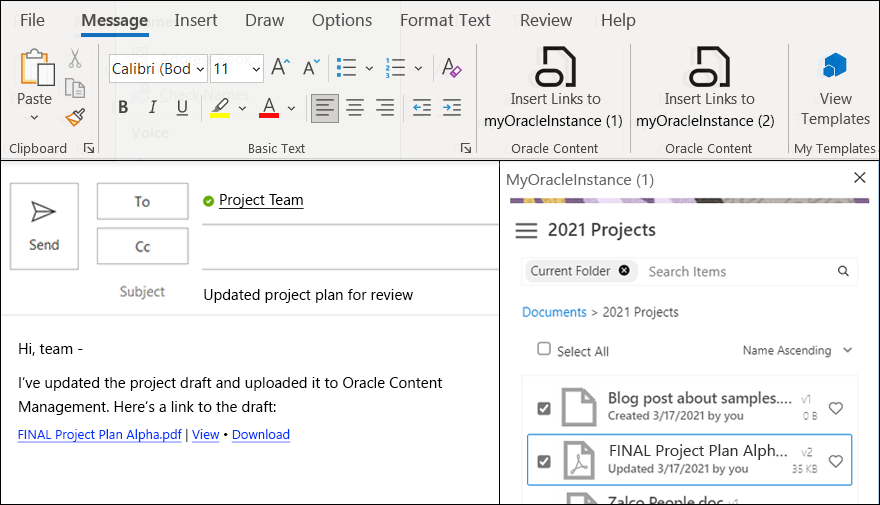Remove the Current Folder filter chip
The image size is (880, 505).
624,270
